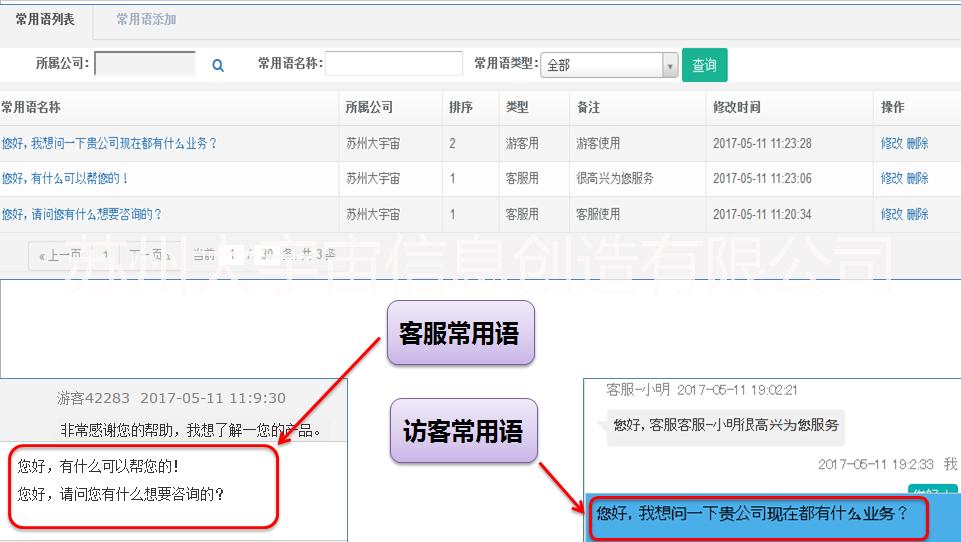Viewport: 961px width, 542px height.
Task: Click the 游客使用 remark cell
Action: [598, 143]
